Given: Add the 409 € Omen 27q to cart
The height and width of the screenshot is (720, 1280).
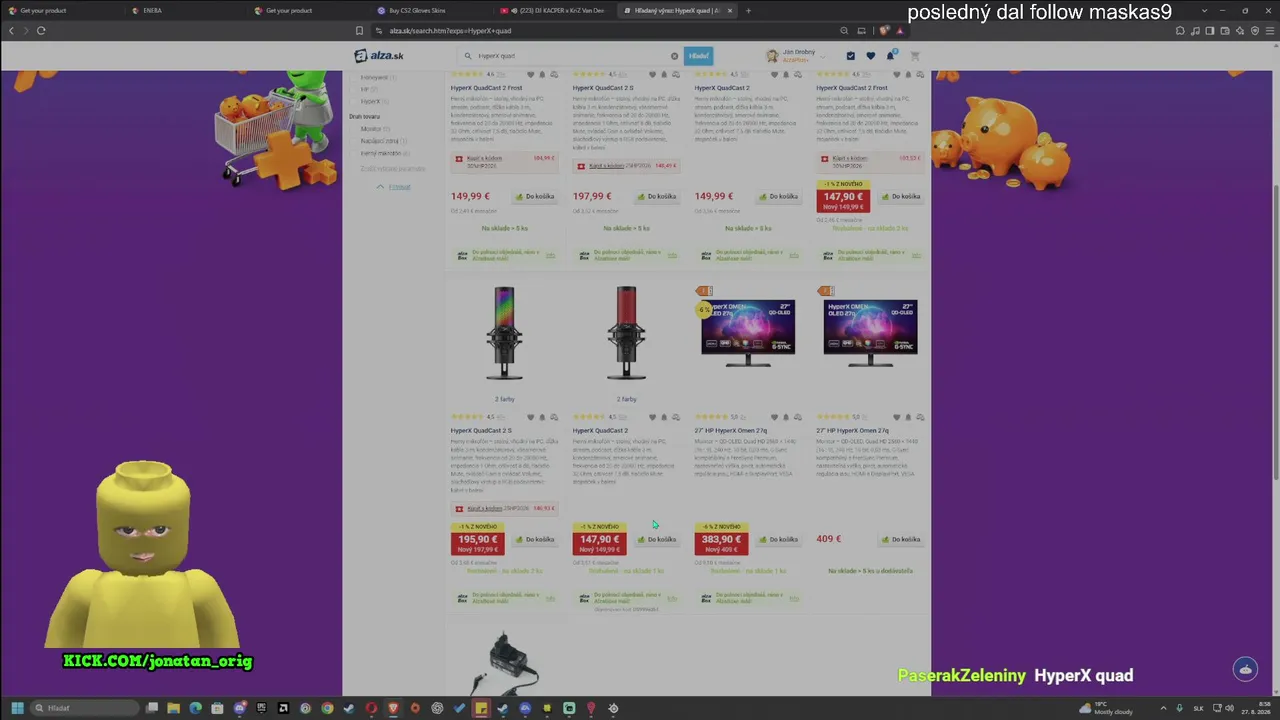Looking at the screenshot, I should point(901,540).
